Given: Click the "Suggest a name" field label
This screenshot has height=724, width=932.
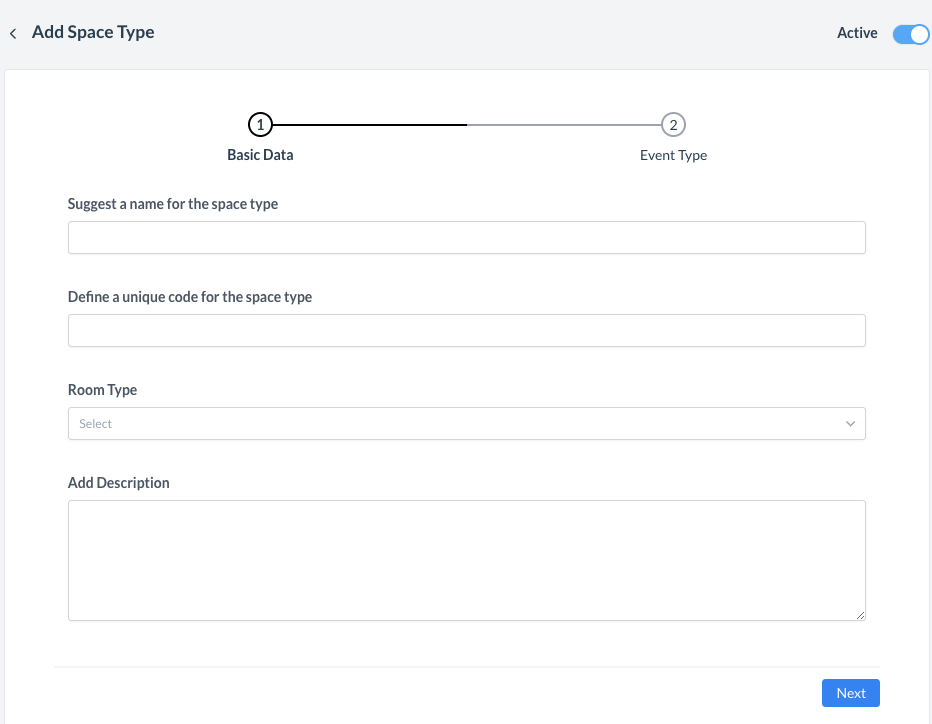Looking at the screenshot, I should click(x=173, y=204).
